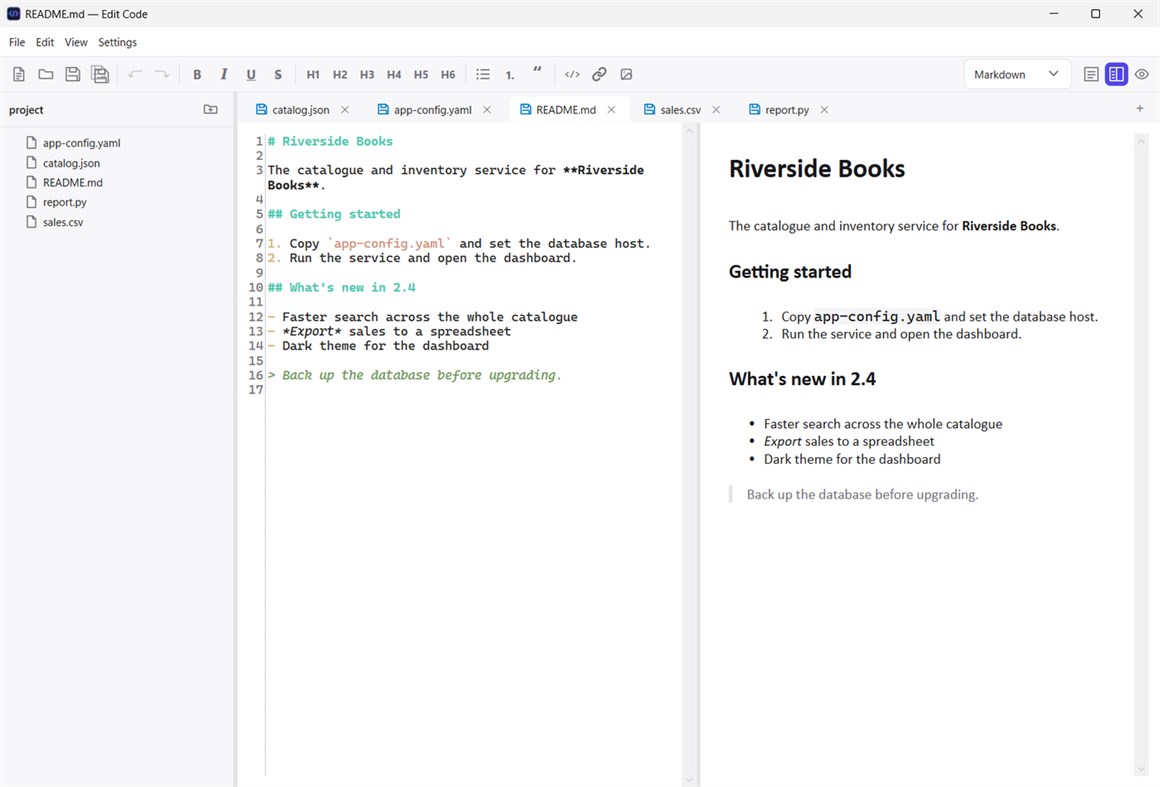
Task: Close the catalog.json tab
Action: pyautogui.click(x=345, y=109)
